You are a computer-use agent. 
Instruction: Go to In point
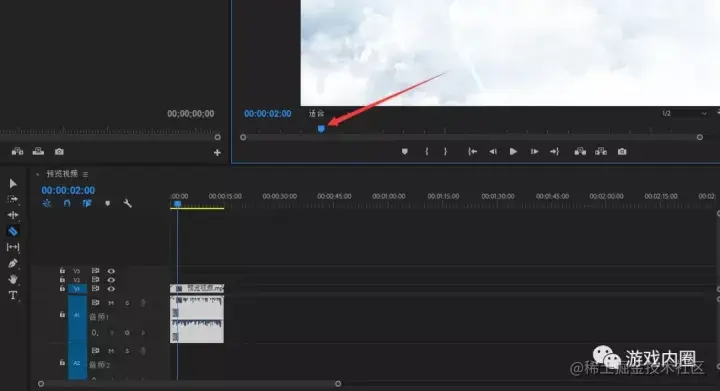click(x=472, y=151)
